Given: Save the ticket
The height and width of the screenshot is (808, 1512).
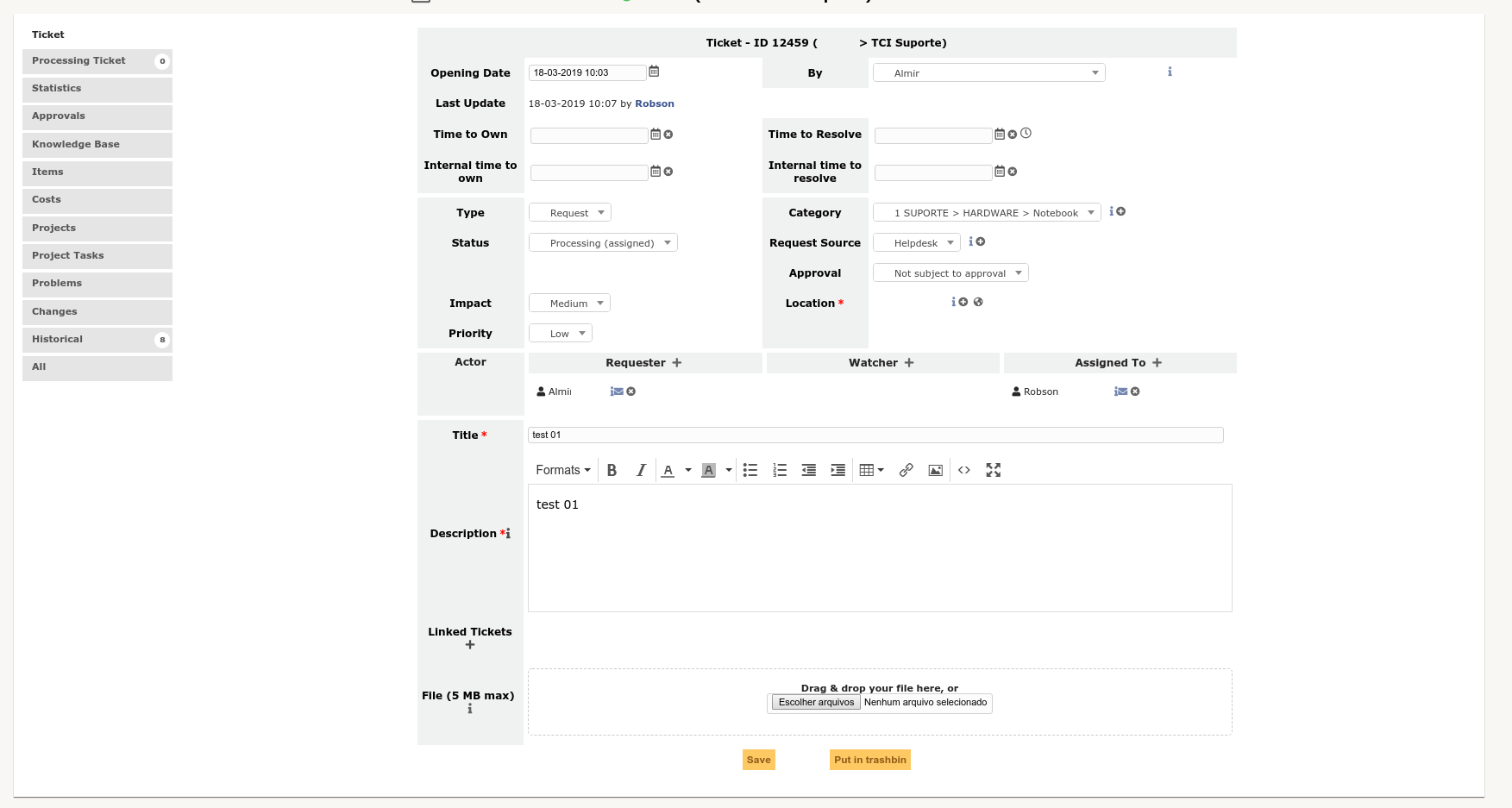Looking at the screenshot, I should (x=758, y=760).
